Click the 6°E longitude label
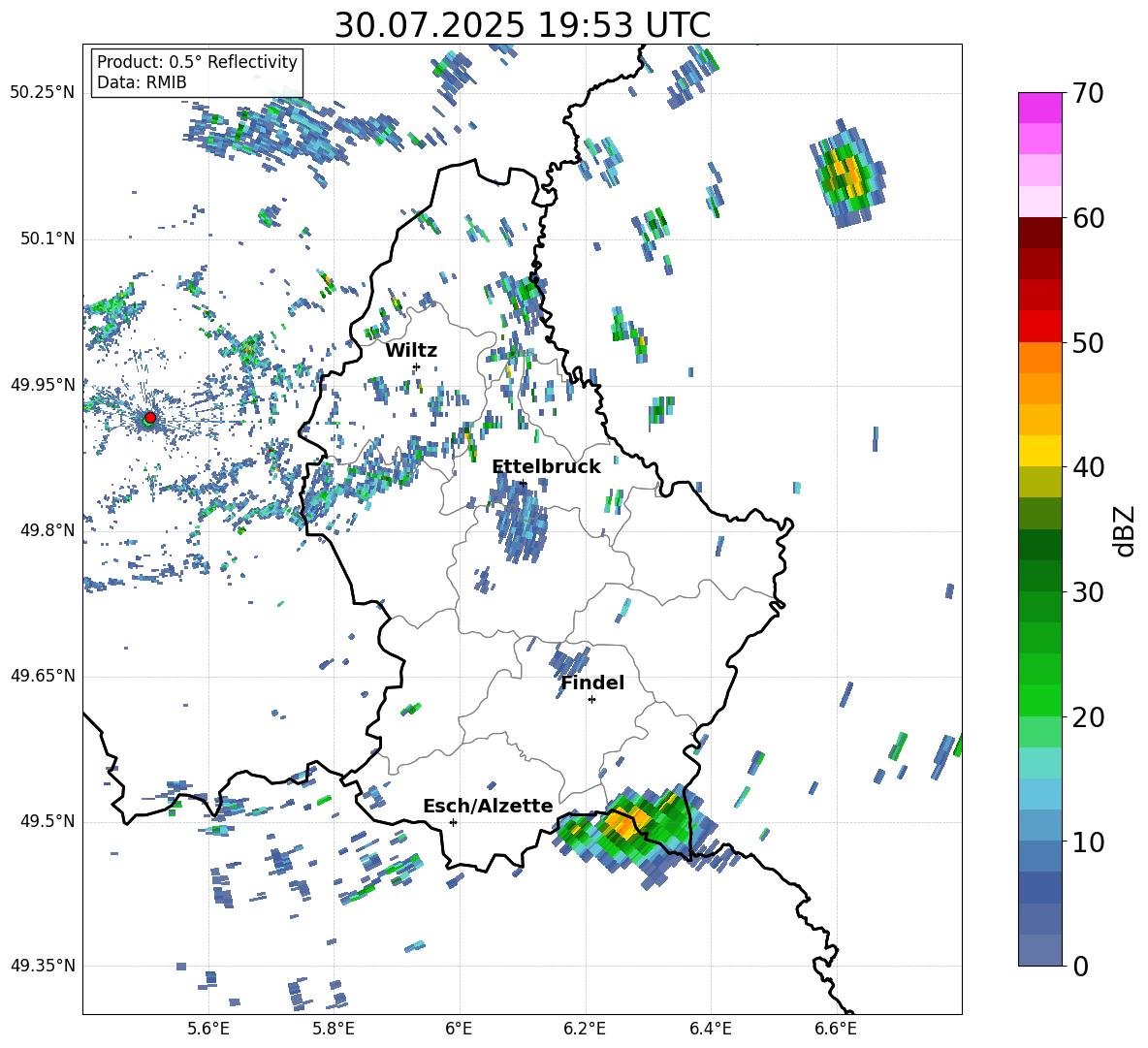This screenshot has height=1048, width=1148. (459, 1029)
